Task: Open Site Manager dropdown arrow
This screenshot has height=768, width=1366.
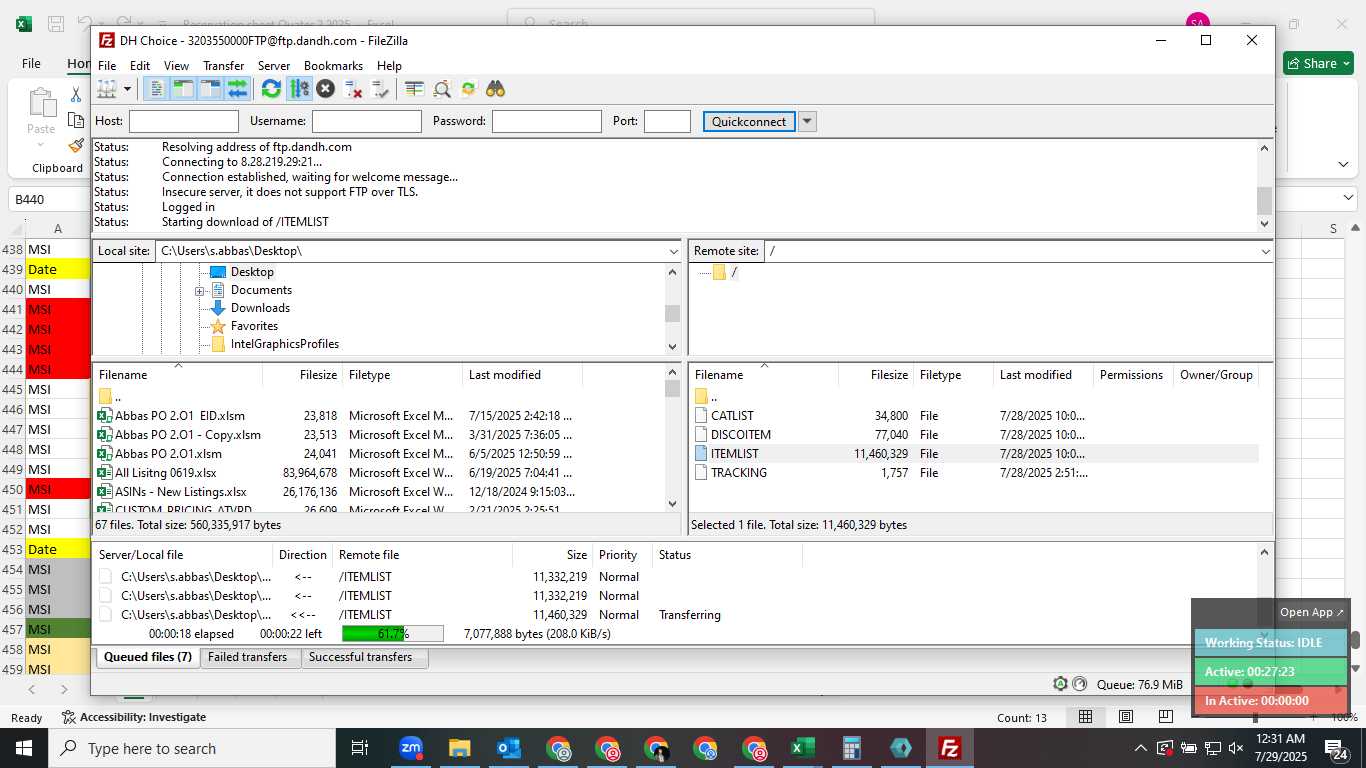Action: 127,89
